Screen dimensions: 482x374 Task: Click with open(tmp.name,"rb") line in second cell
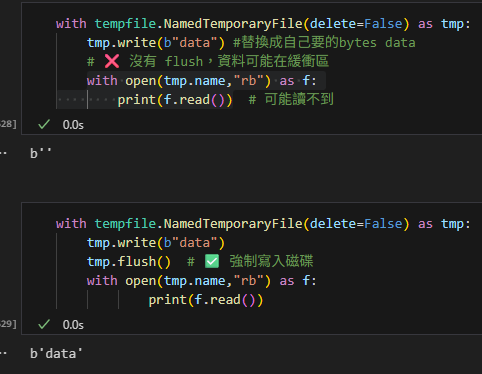click(202, 281)
